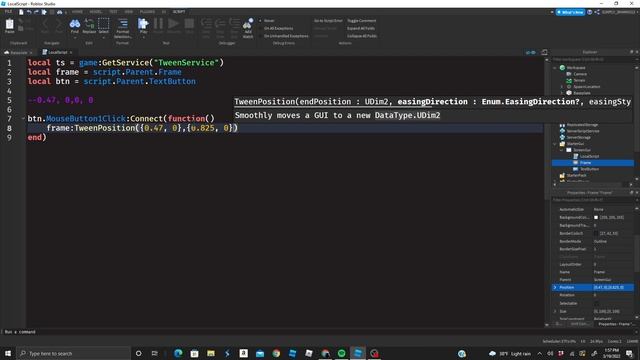Click the navigate Forward arrow
This screenshot has height=360, width=640.
tap(59, 25)
